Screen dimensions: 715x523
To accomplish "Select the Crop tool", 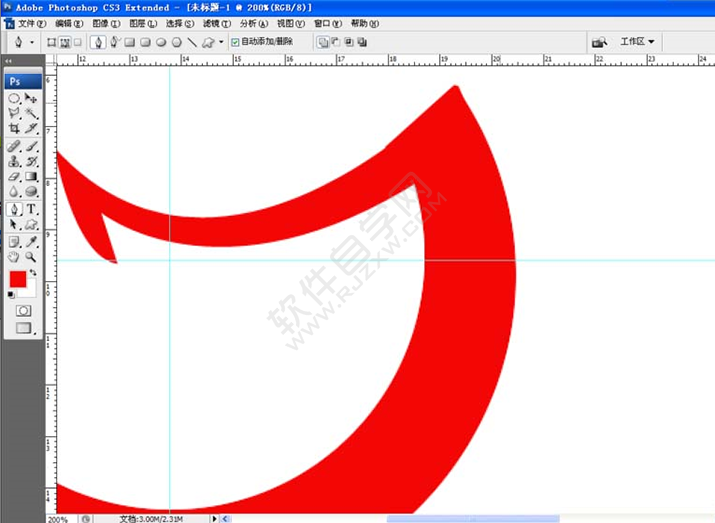I will pos(15,129).
